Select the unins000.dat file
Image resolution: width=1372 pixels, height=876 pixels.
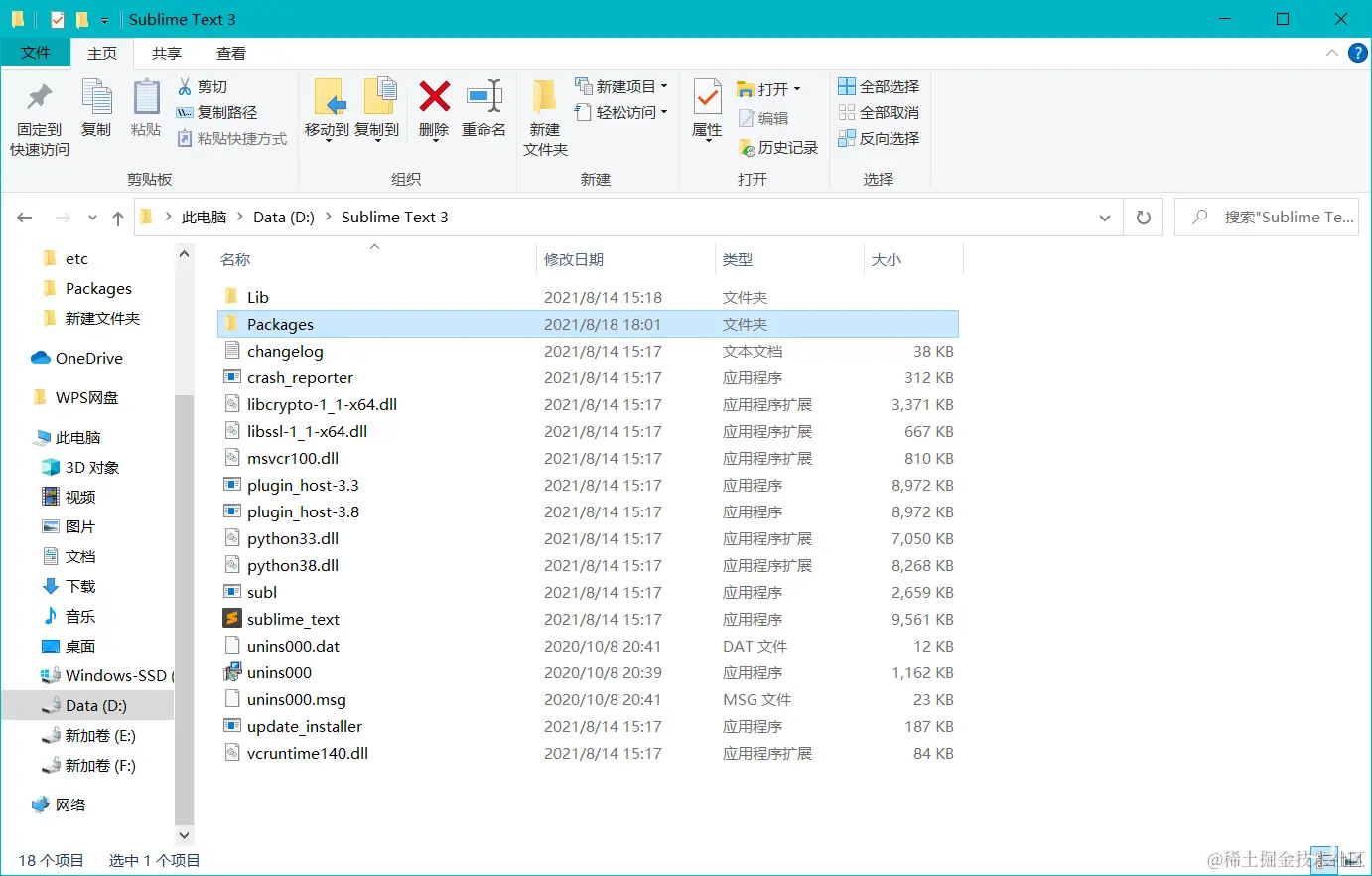(x=588, y=646)
